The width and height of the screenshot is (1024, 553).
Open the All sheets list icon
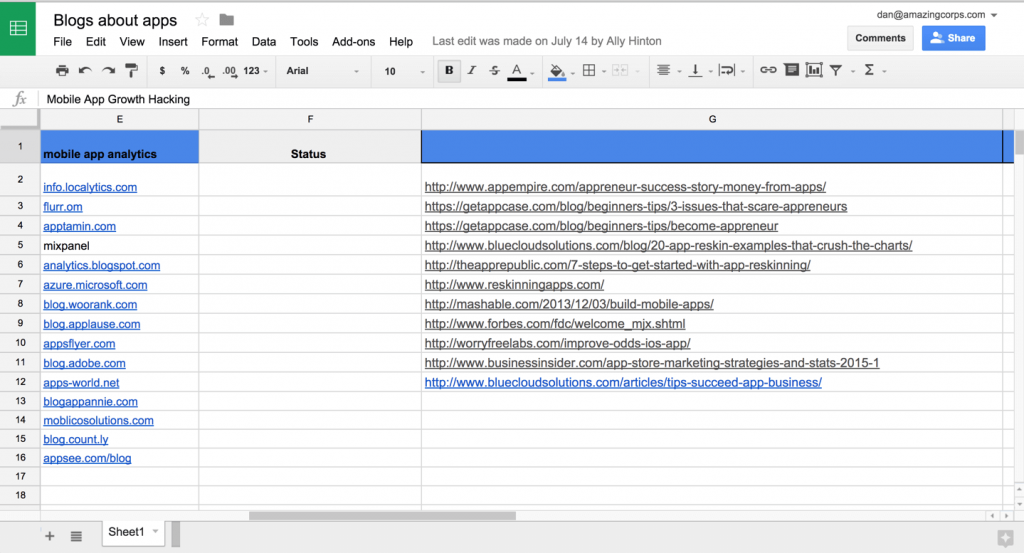[x=76, y=536]
